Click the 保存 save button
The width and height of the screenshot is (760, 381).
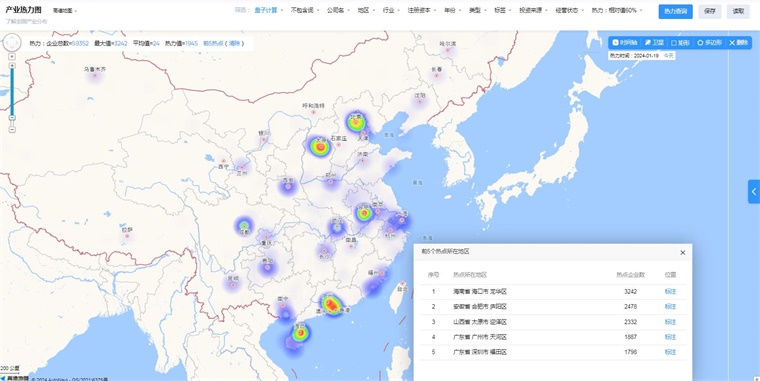click(x=710, y=11)
